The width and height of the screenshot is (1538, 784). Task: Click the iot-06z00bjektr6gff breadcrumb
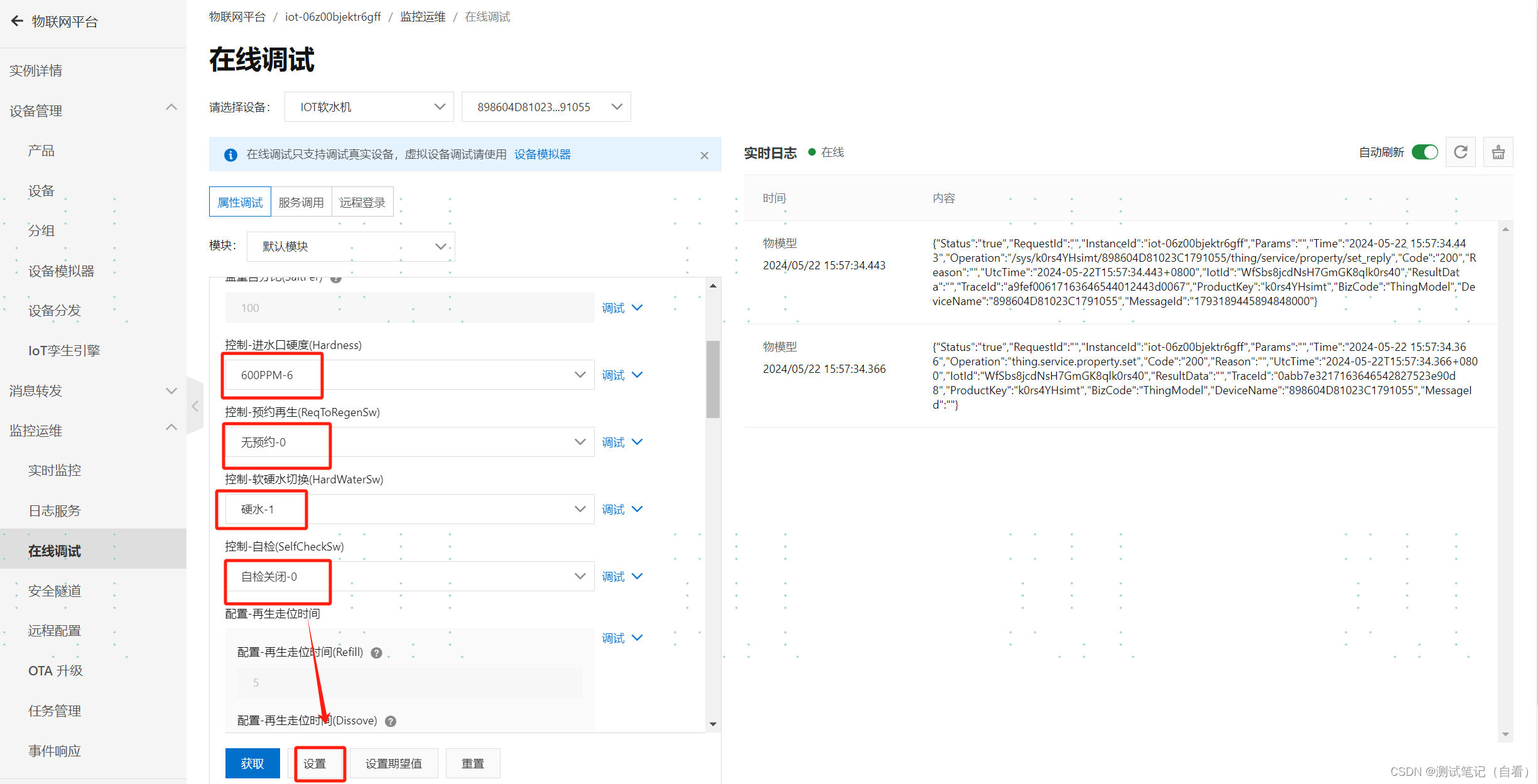[x=333, y=17]
